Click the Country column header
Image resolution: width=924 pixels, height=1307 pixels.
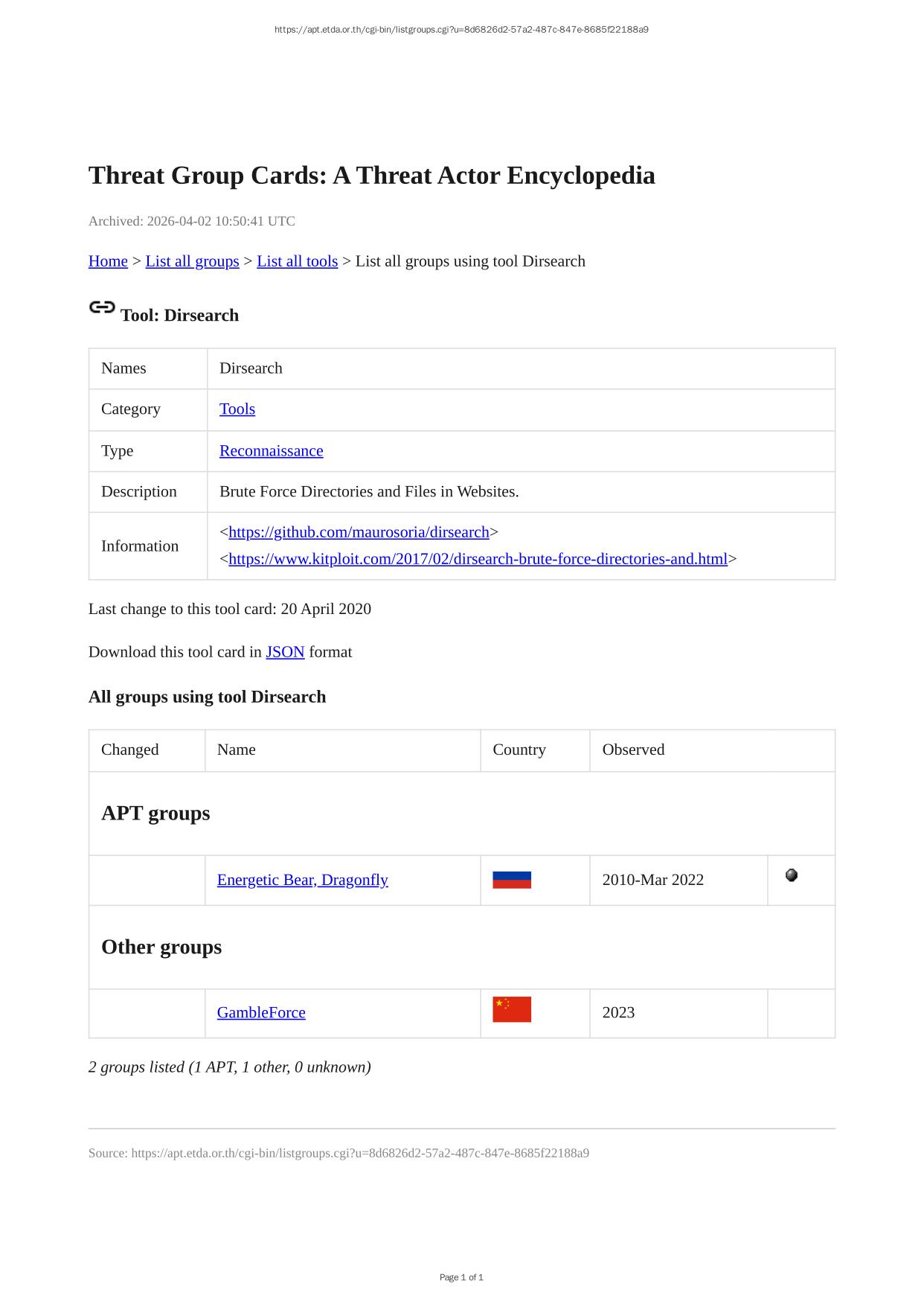click(519, 750)
